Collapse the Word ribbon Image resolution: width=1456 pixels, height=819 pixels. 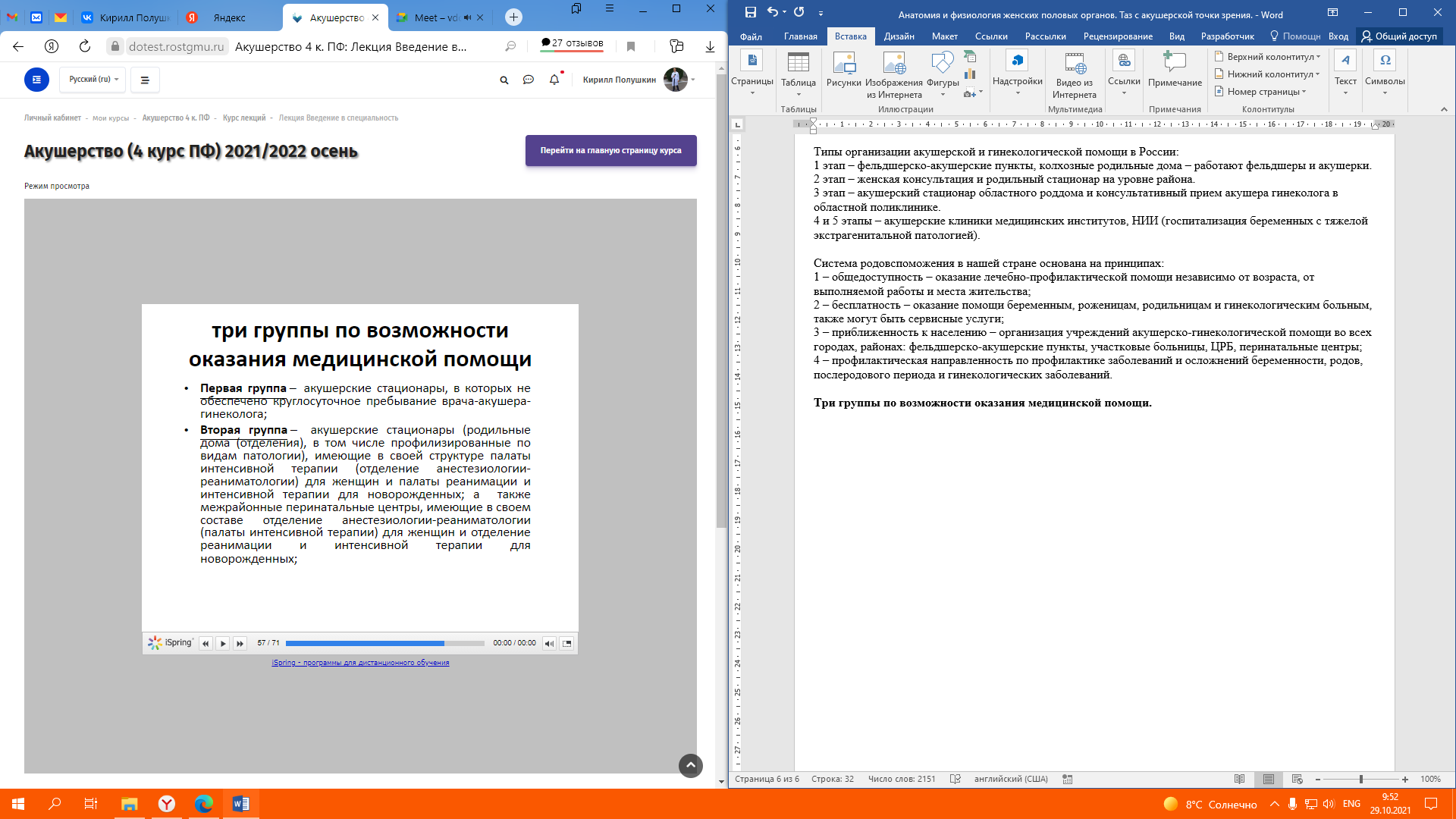(1444, 109)
